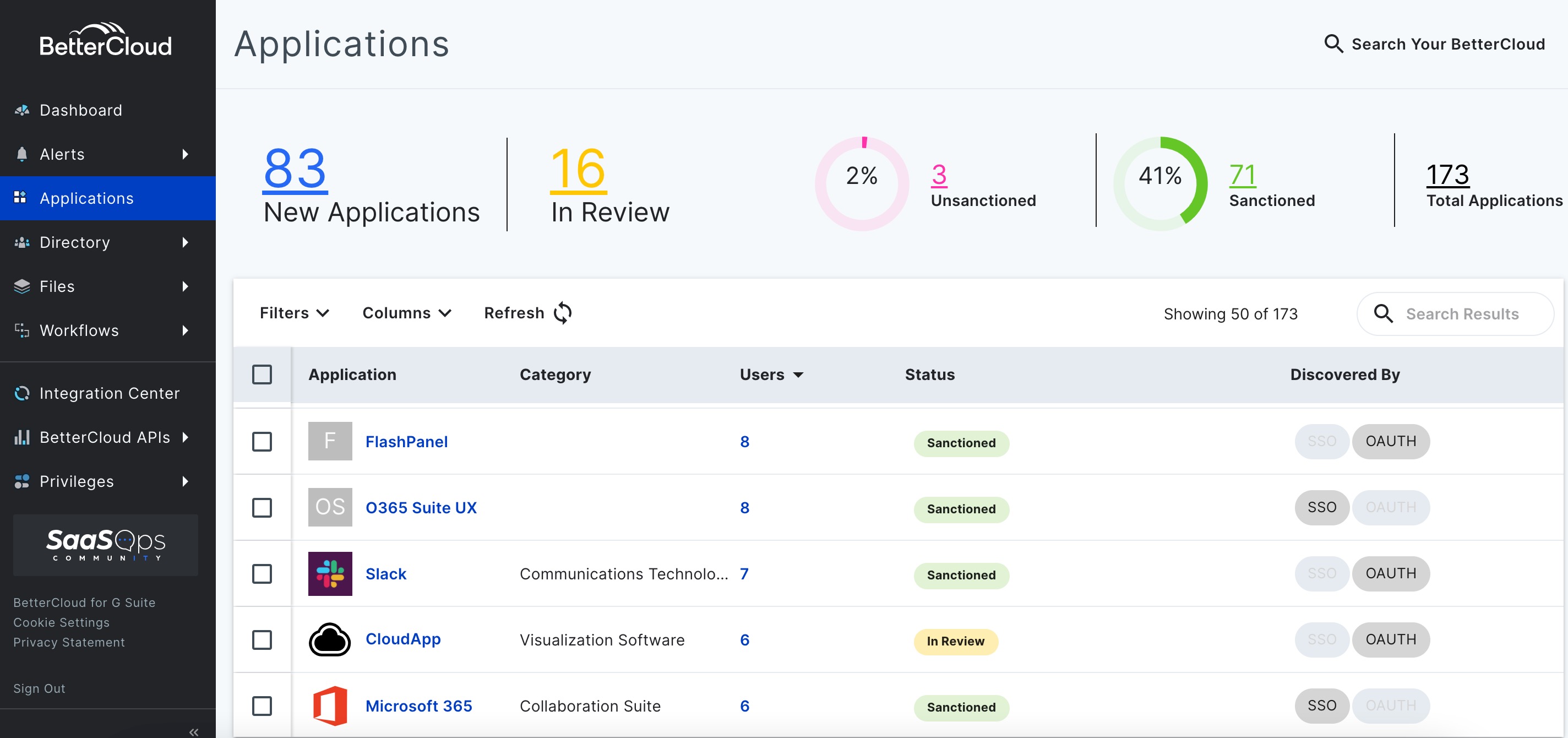Click the 83 New Applications link
This screenshot has width=1568, height=738.
(295, 169)
